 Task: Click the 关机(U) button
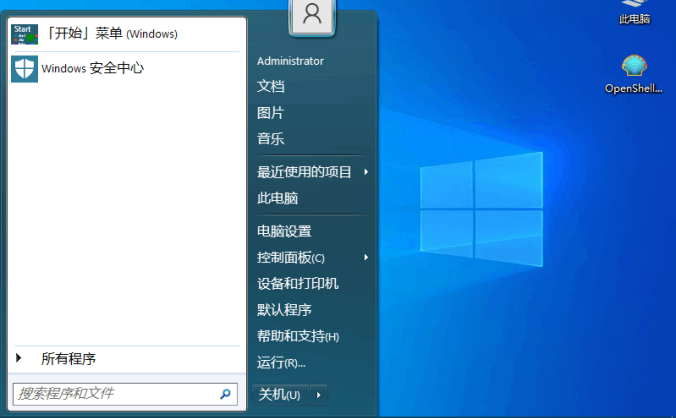click(x=280, y=395)
